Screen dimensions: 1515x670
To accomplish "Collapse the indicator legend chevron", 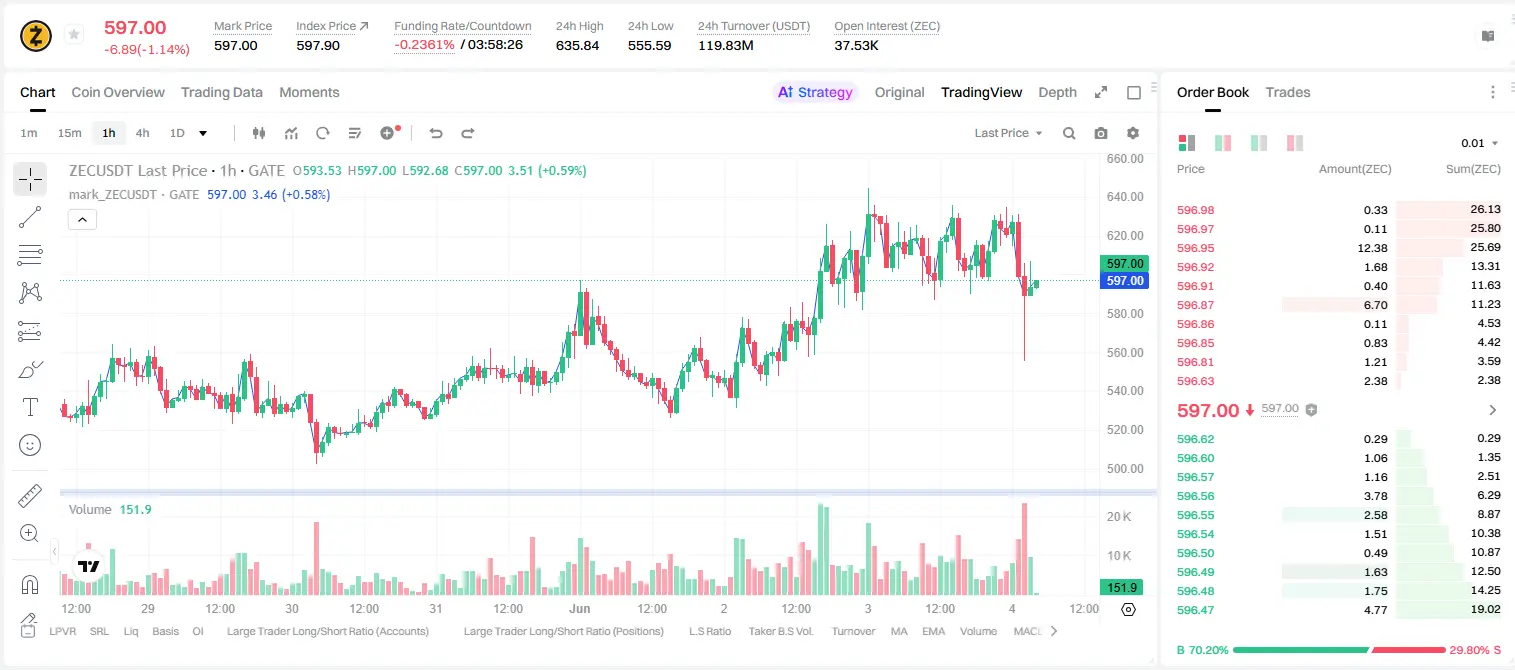I will click(82, 220).
